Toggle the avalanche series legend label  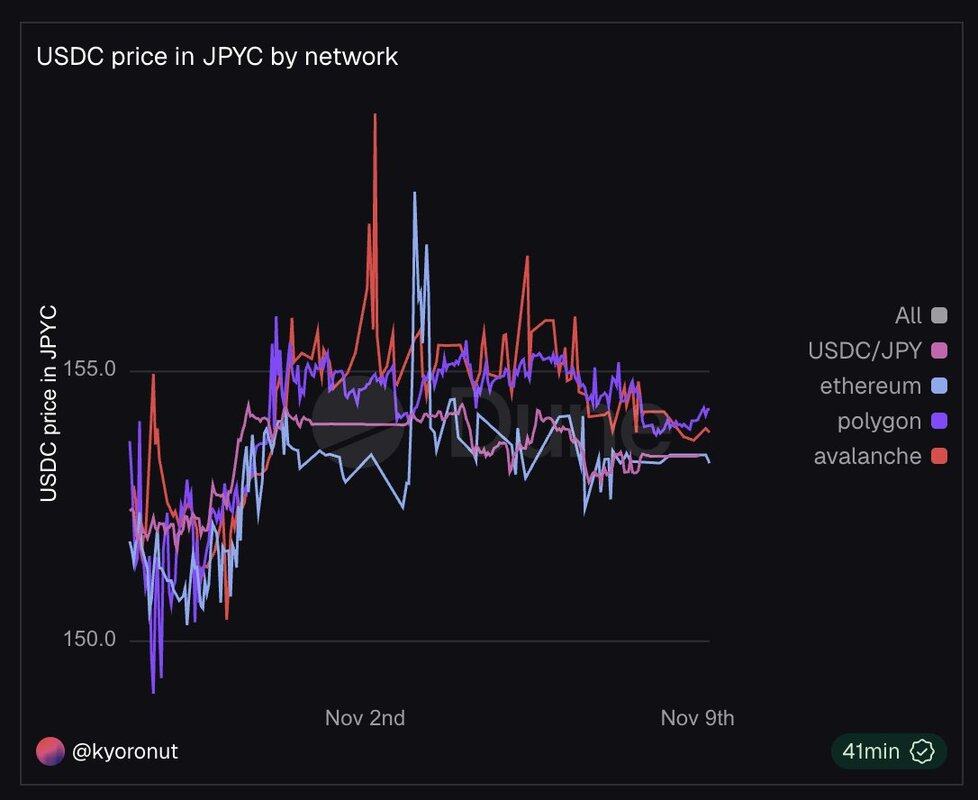[x=867, y=456]
